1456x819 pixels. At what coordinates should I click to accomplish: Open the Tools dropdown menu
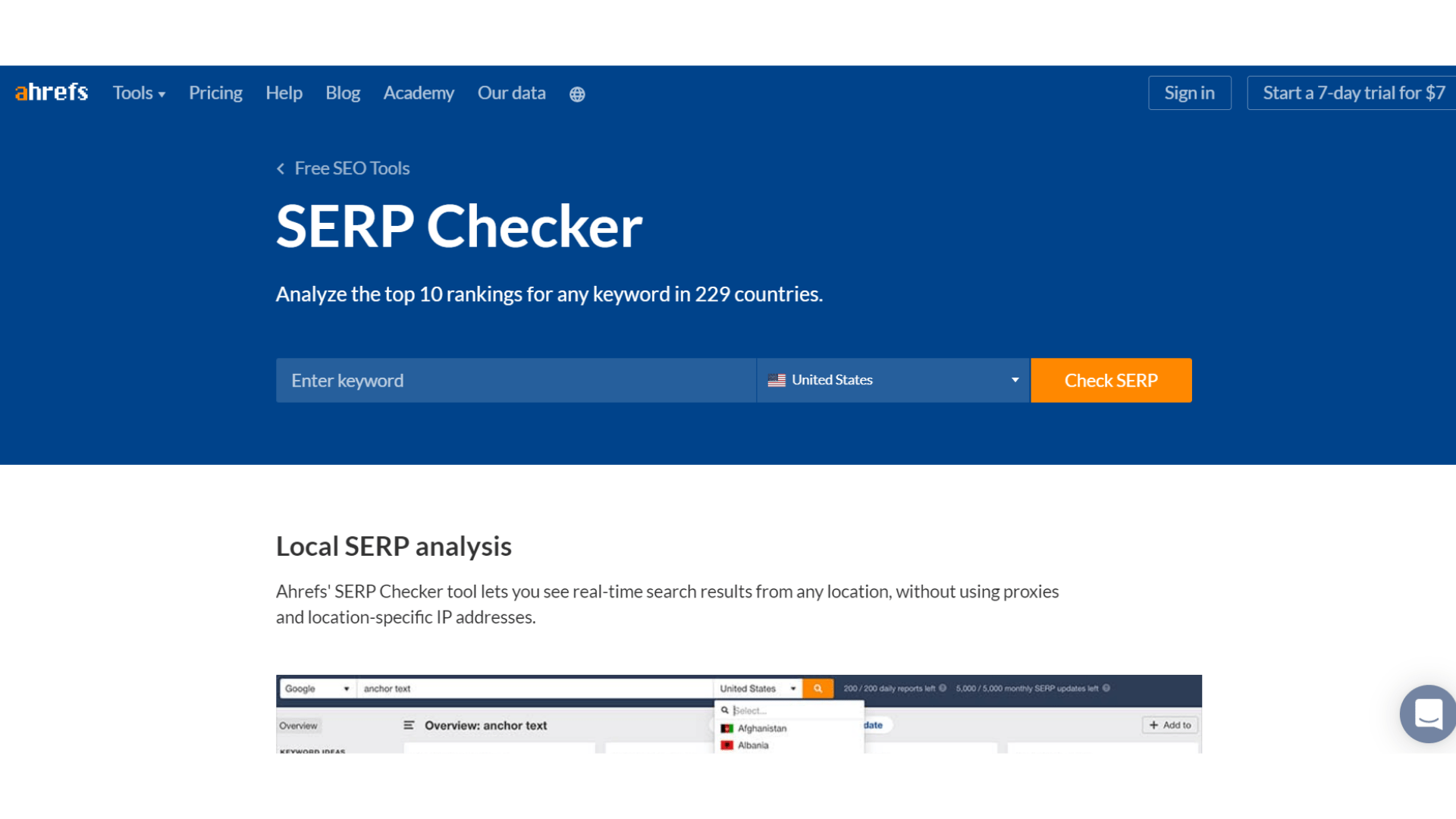coord(139,93)
